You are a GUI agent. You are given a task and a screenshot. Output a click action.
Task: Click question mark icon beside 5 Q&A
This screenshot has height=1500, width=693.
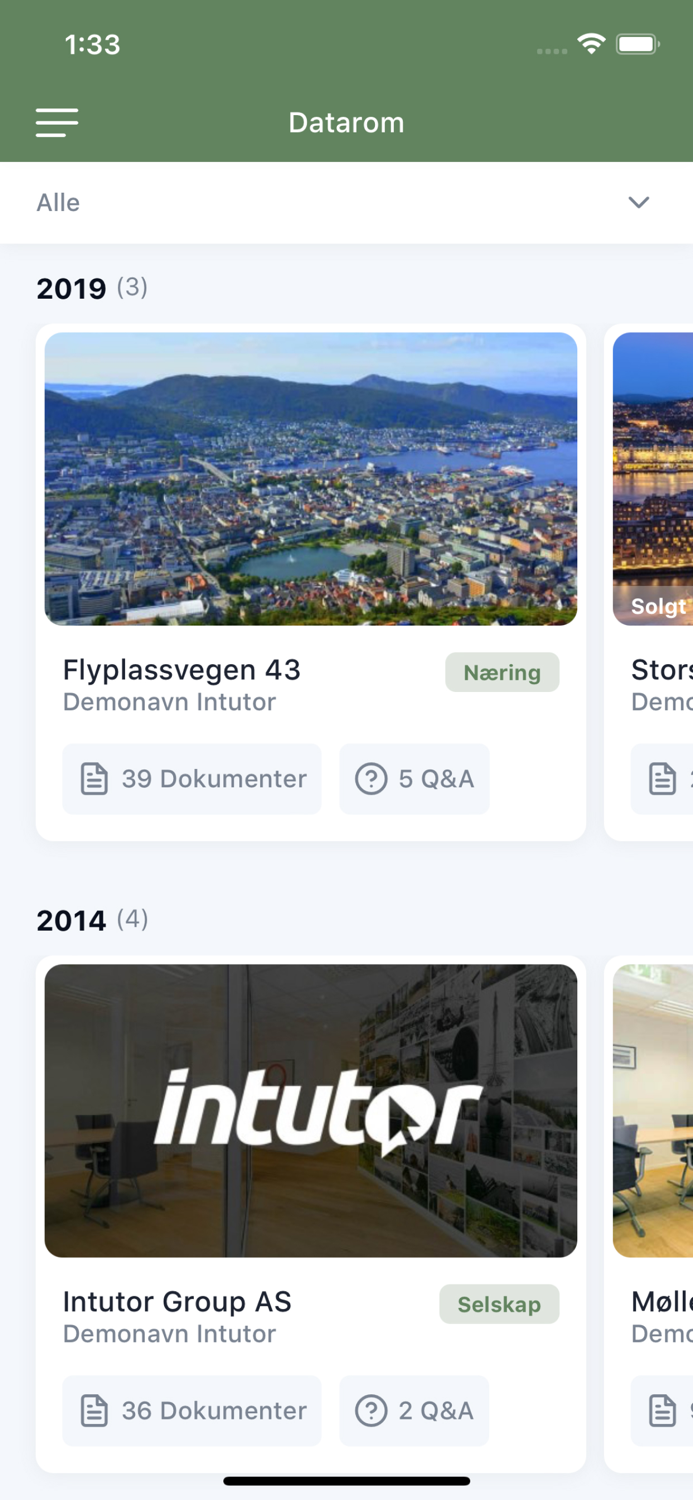click(371, 779)
